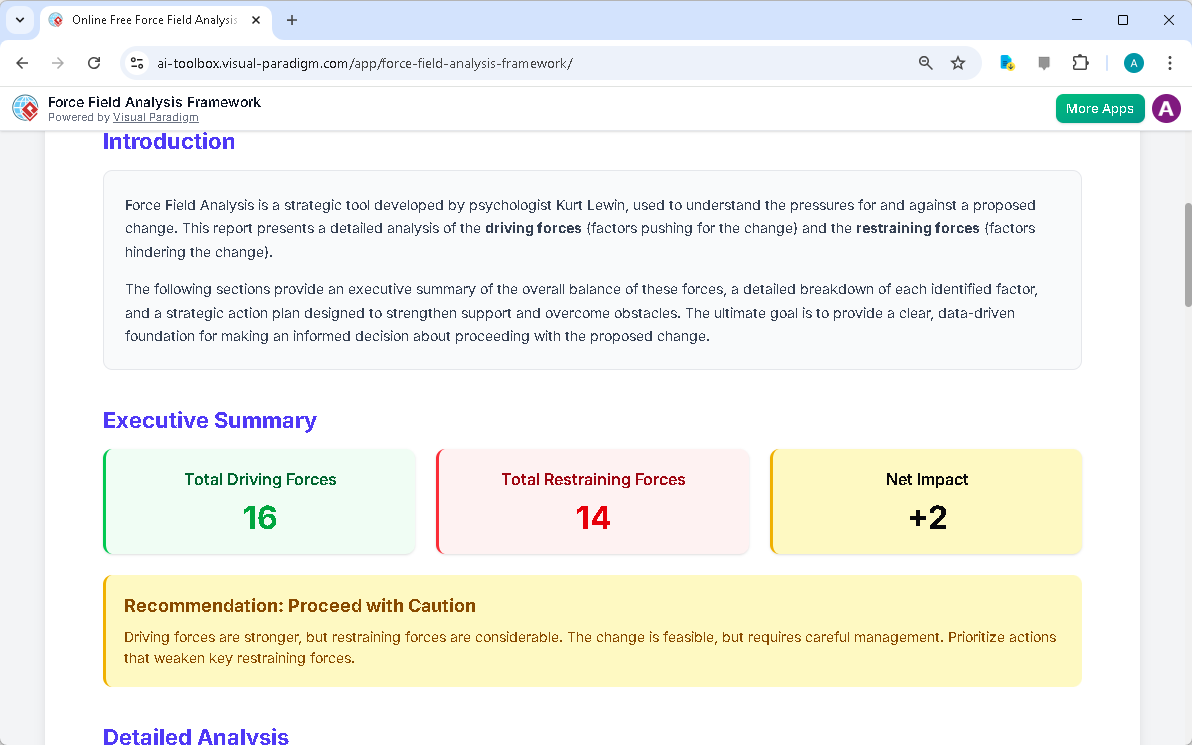Click the Force Field Analysis Framework logo
Viewport: 1192px width, 745px height.
pos(25,108)
